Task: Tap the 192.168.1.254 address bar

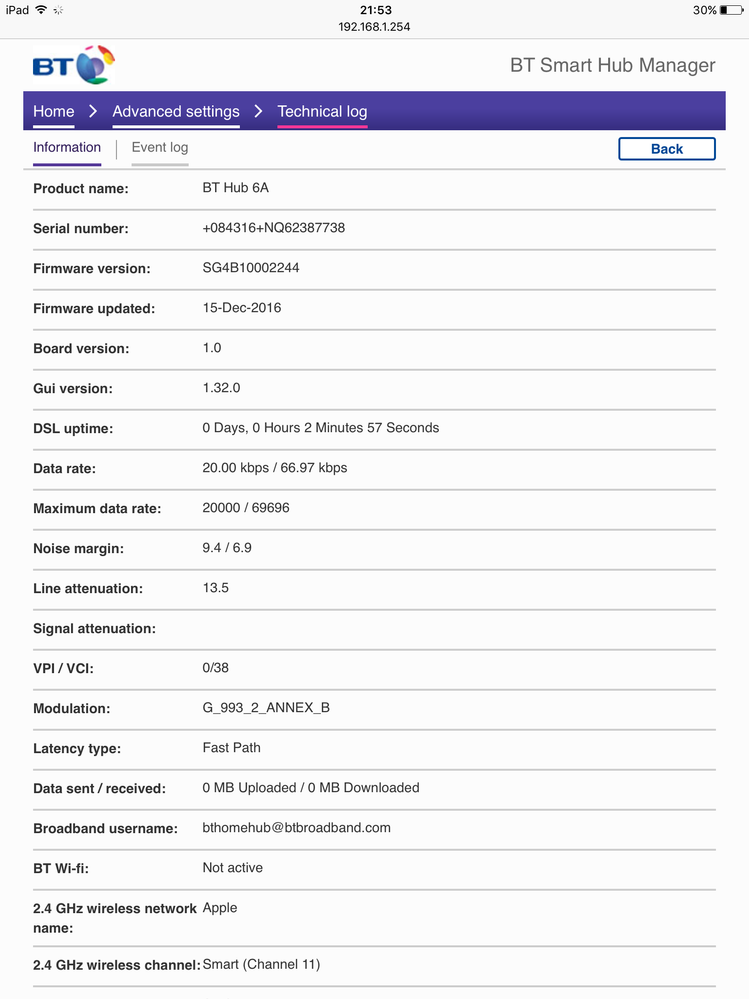Action: [x=374, y=27]
